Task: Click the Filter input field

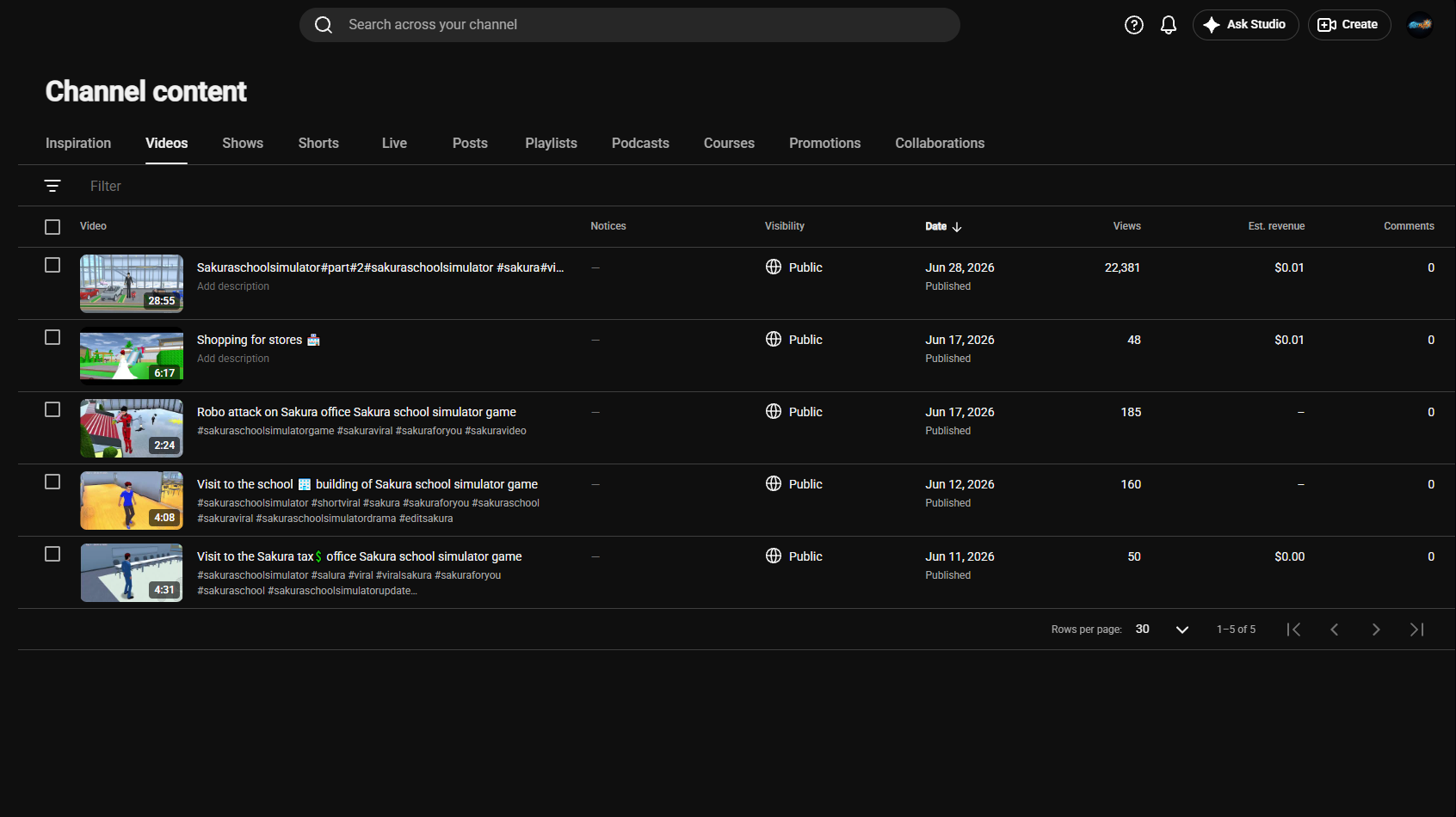Action: click(x=106, y=186)
